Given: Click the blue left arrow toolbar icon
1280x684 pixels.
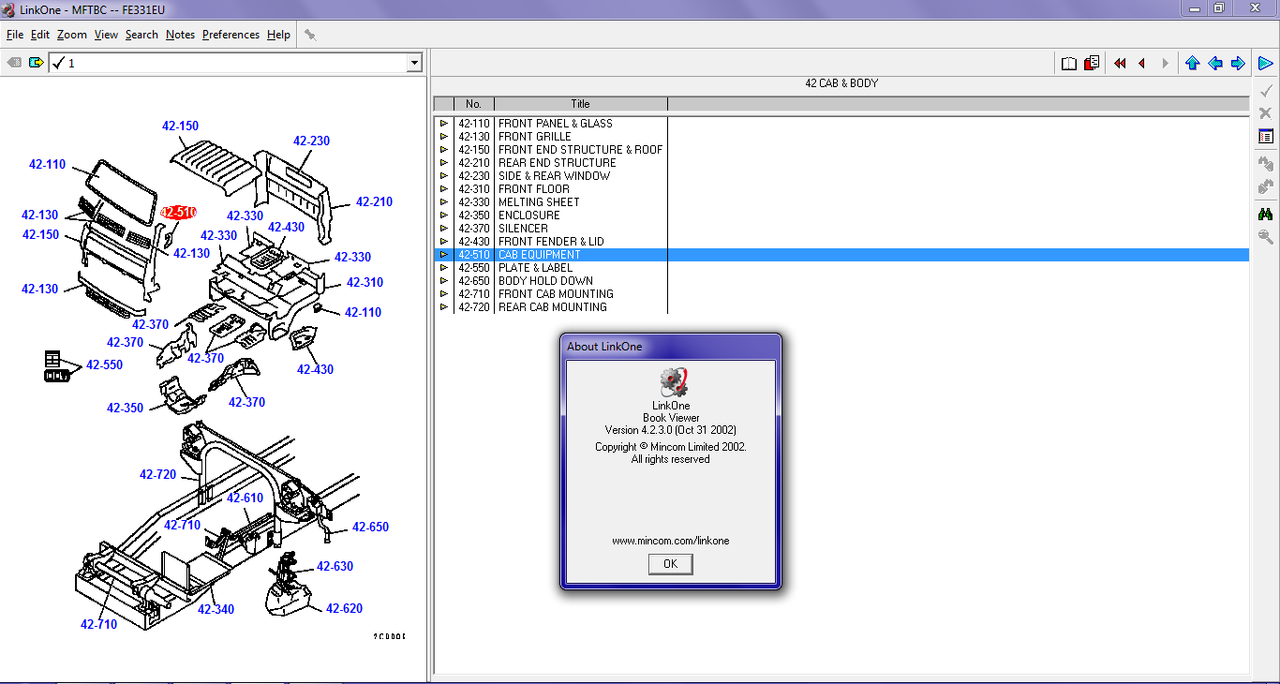Looking at the screenshot, I should [1215, 63].
